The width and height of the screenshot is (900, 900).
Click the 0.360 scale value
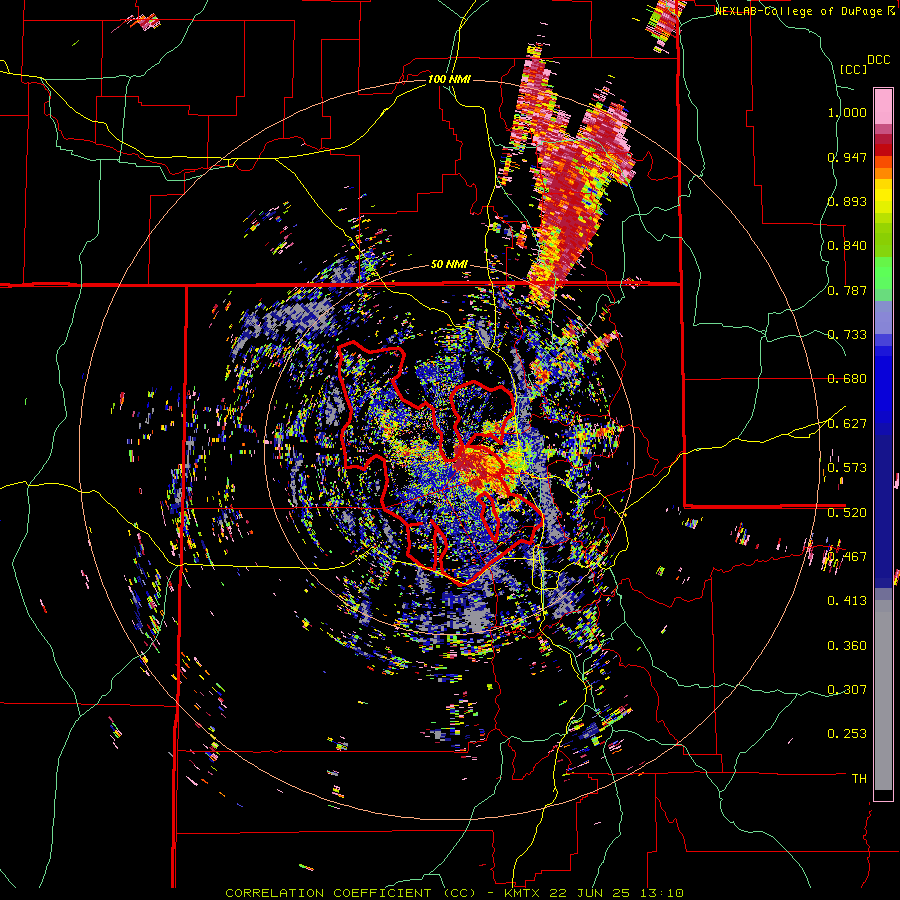click(x=847, y=646)
